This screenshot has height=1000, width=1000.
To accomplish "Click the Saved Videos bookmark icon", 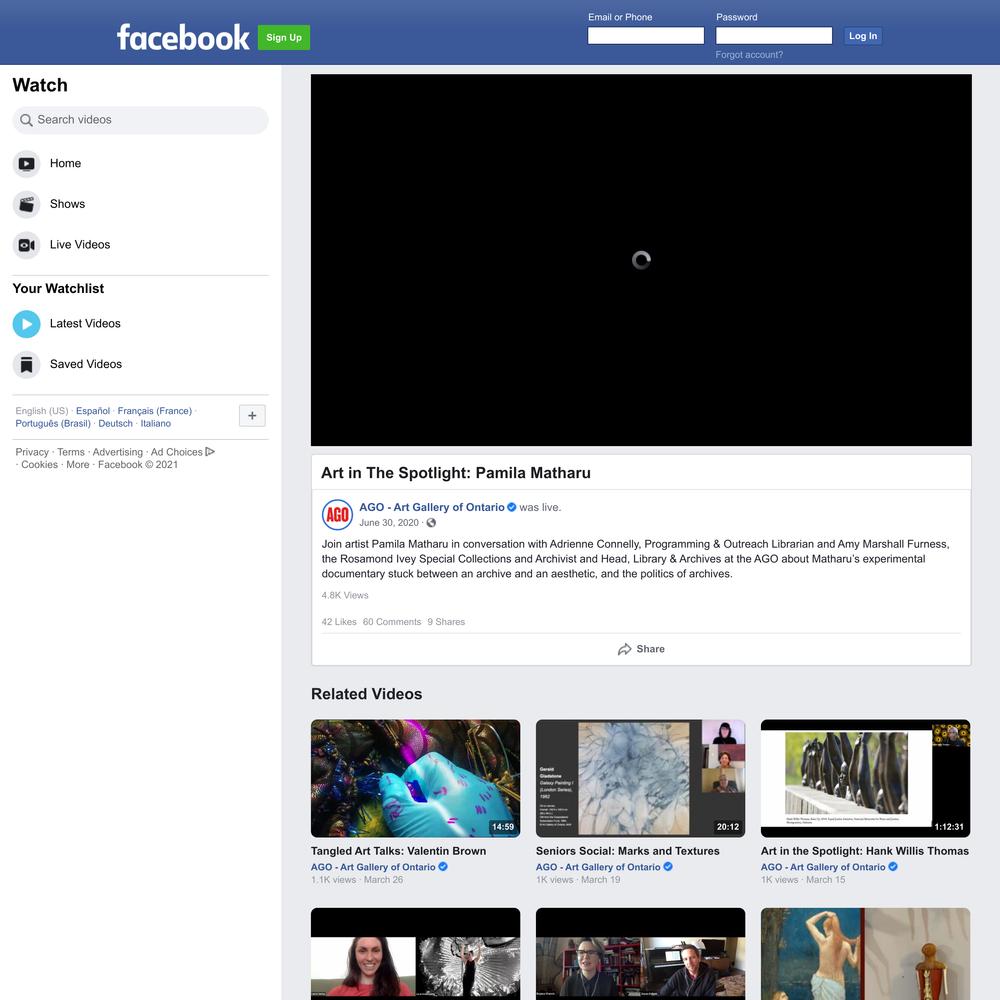I will (x=26, y=365).
